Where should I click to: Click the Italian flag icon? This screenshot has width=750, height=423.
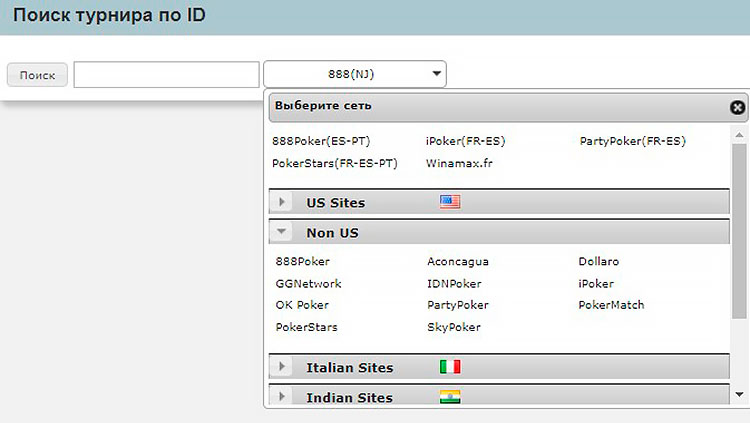450,367
